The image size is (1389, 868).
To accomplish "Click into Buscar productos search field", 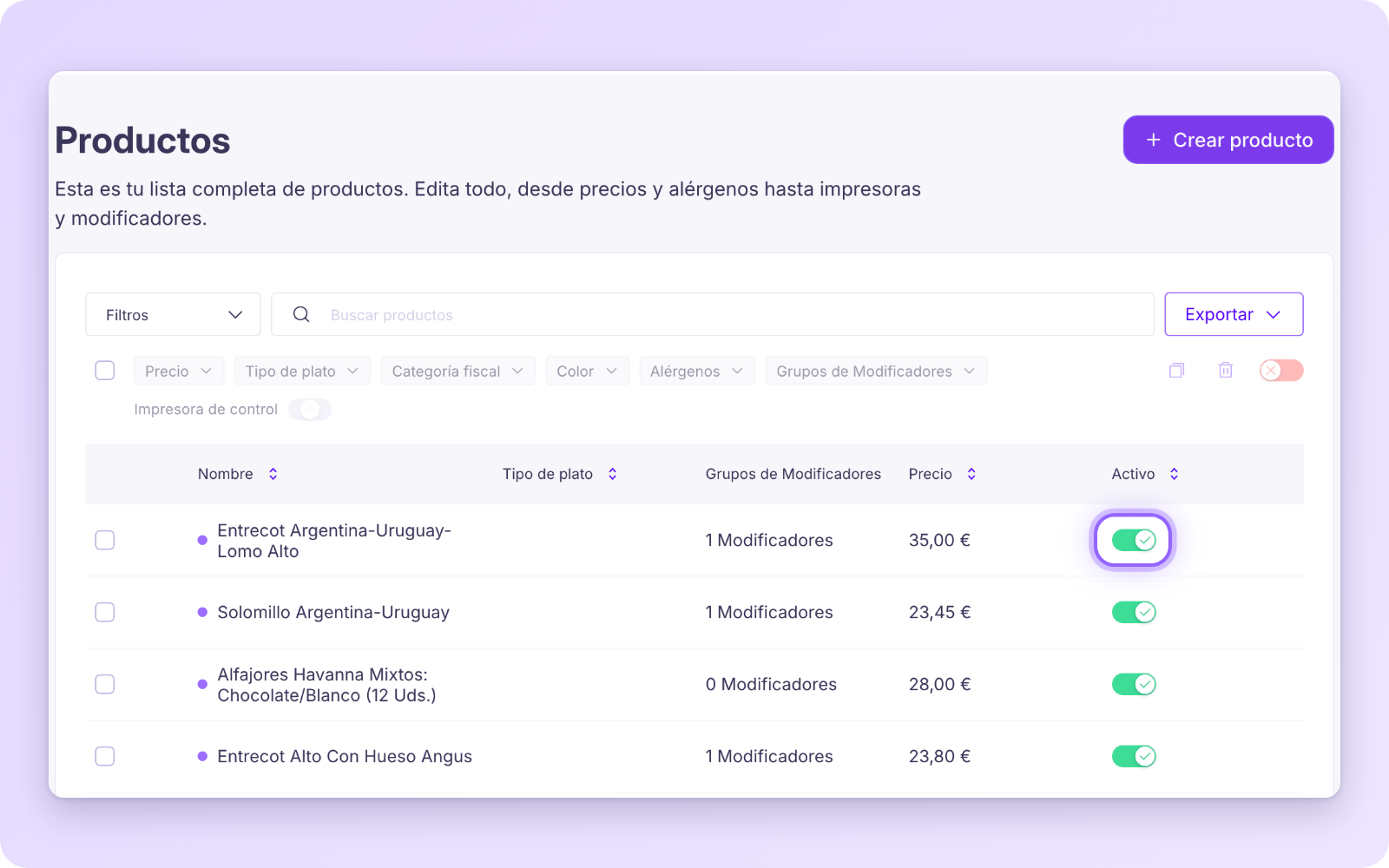I will pos(712,314).
